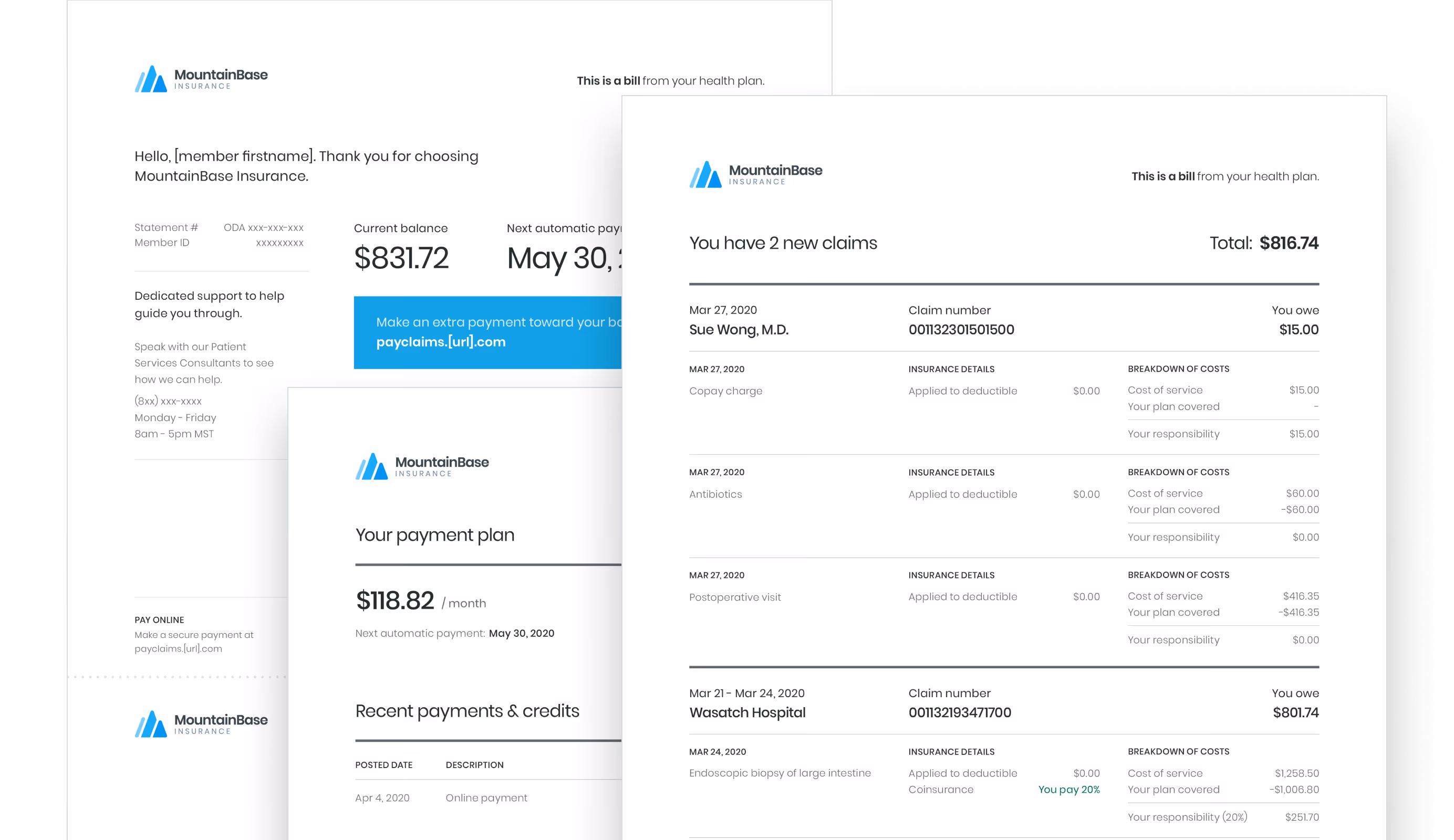Viewport: 1454px width, 840px height.
Task: Click MountainBase logo atop first bill page
Action: pos(201,78)
